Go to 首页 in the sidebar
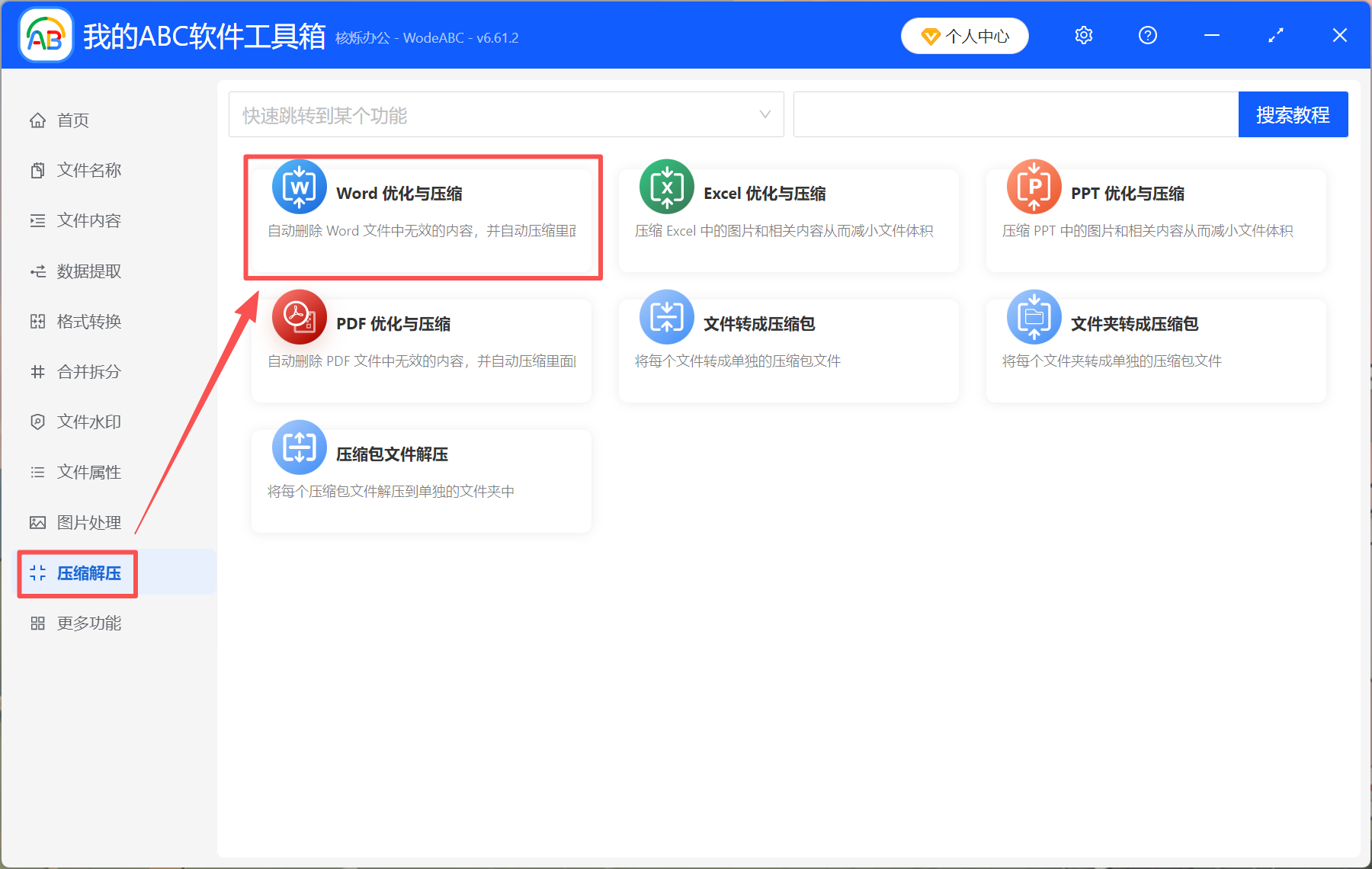This screenshot has height=869, width=1372. [72, 120]
